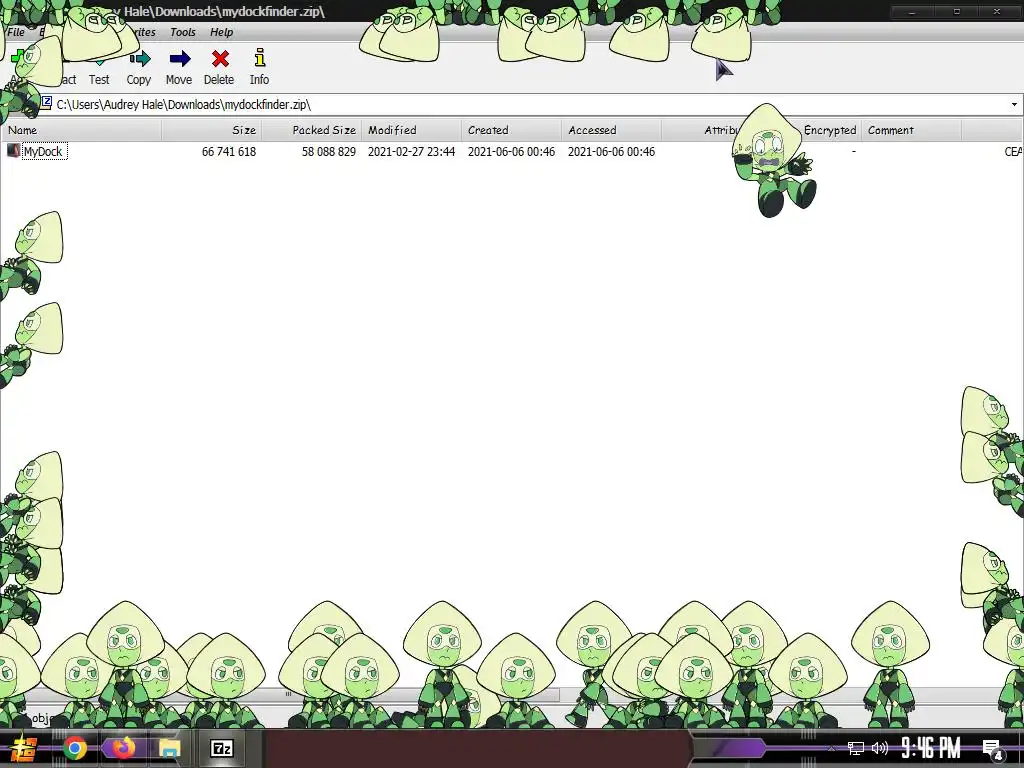Click the red Delete icon
The image size is (1024, 768).
(220, 59)
